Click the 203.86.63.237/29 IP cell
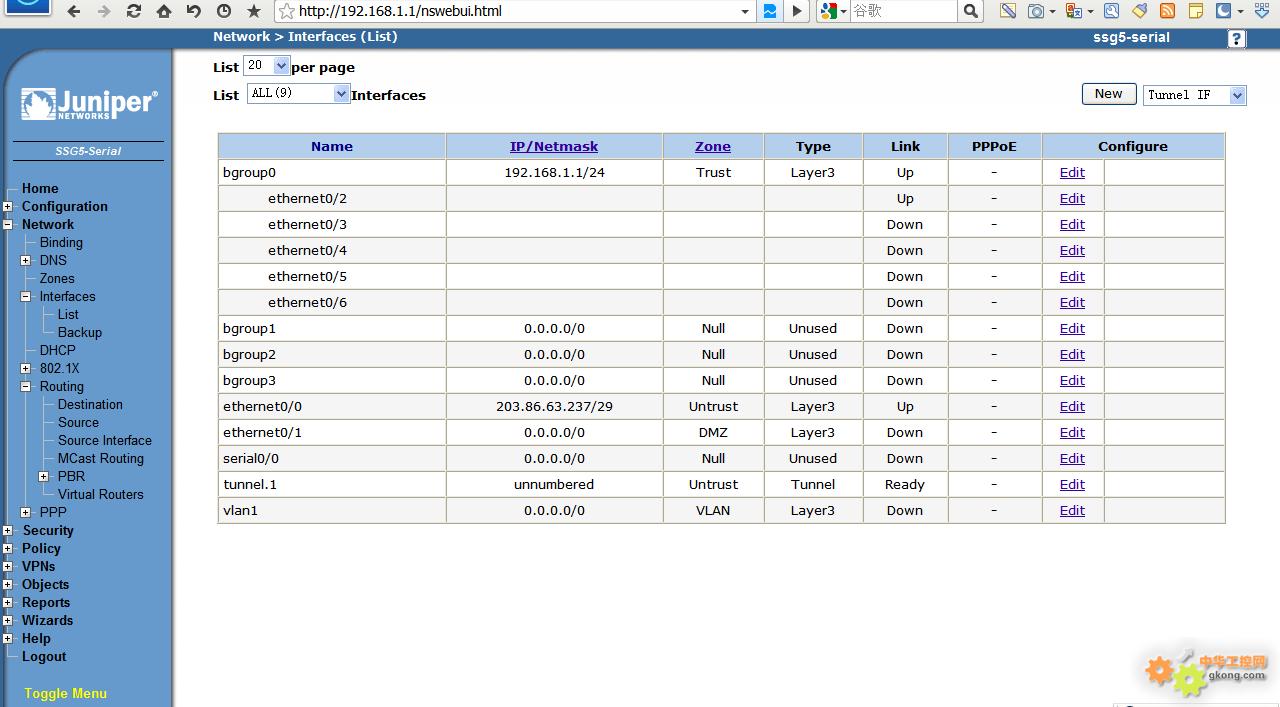The width and height of the screenshot is (1280, 707). (x=554, y=406)
